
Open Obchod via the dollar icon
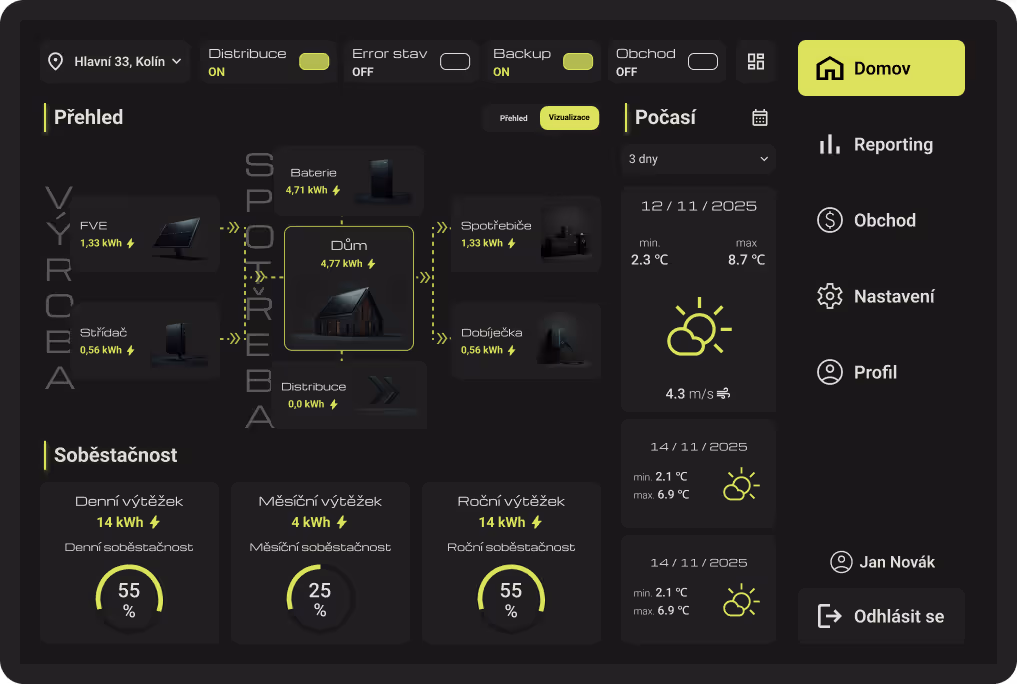pyautogui.click(x=829, y=220)
